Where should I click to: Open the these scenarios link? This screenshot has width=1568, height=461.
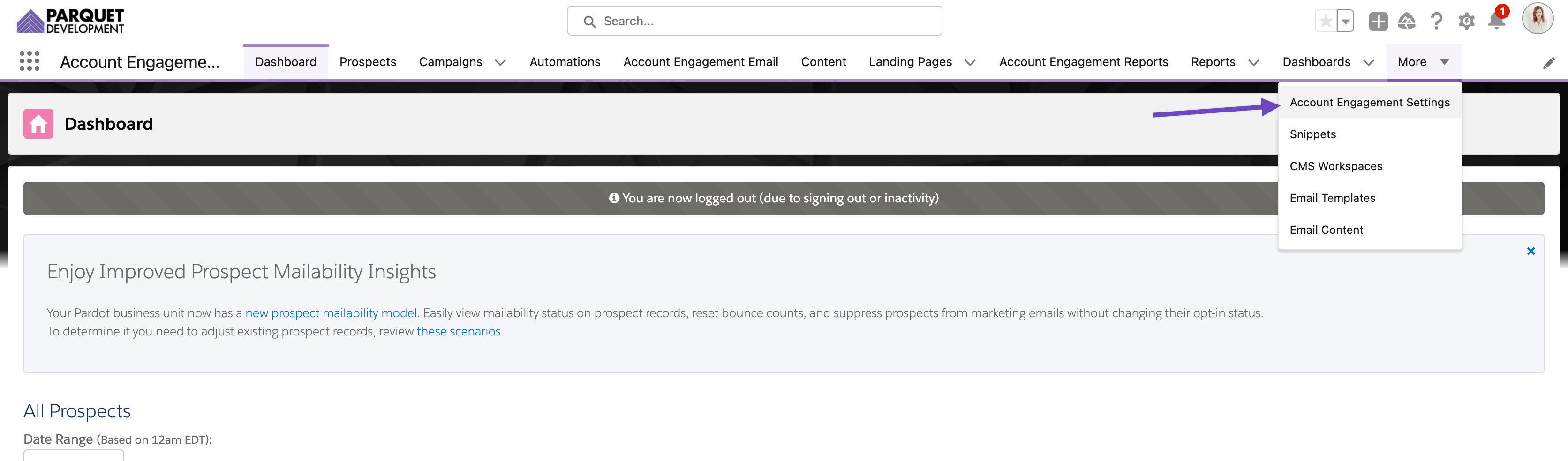[x=458, y=331]
